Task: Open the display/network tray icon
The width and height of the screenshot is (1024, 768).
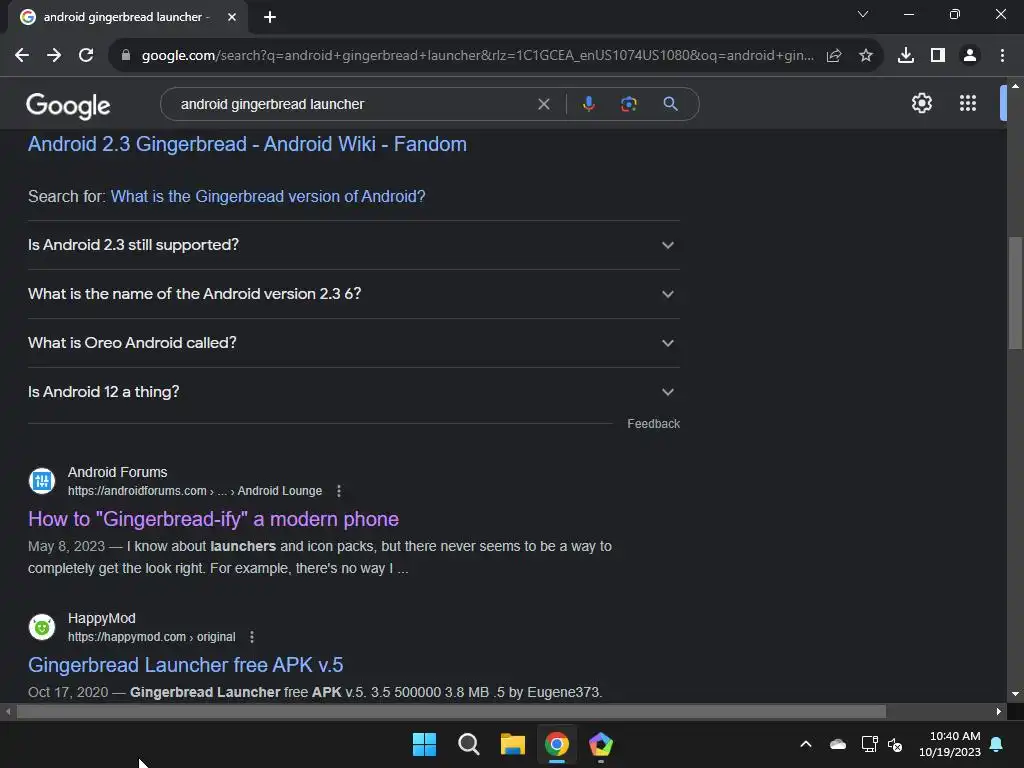Action: (869, 744)
